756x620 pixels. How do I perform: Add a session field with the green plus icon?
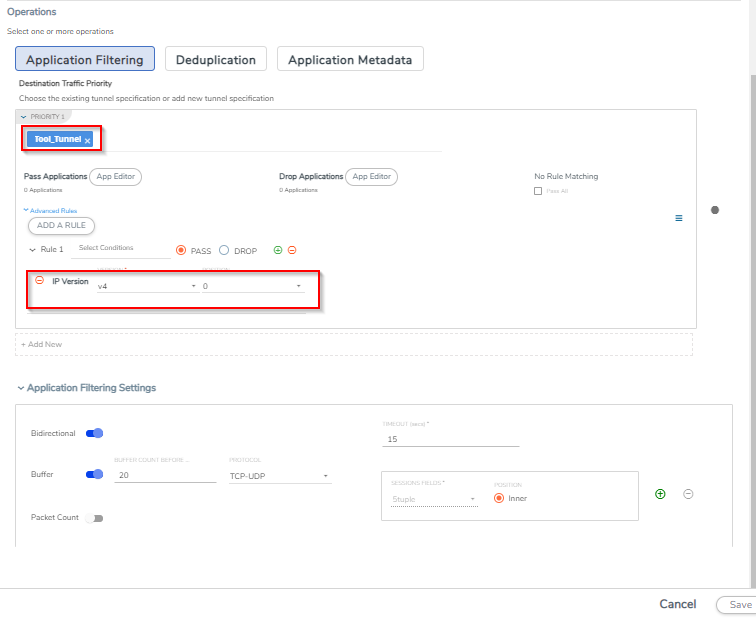(x=660, y=494)
